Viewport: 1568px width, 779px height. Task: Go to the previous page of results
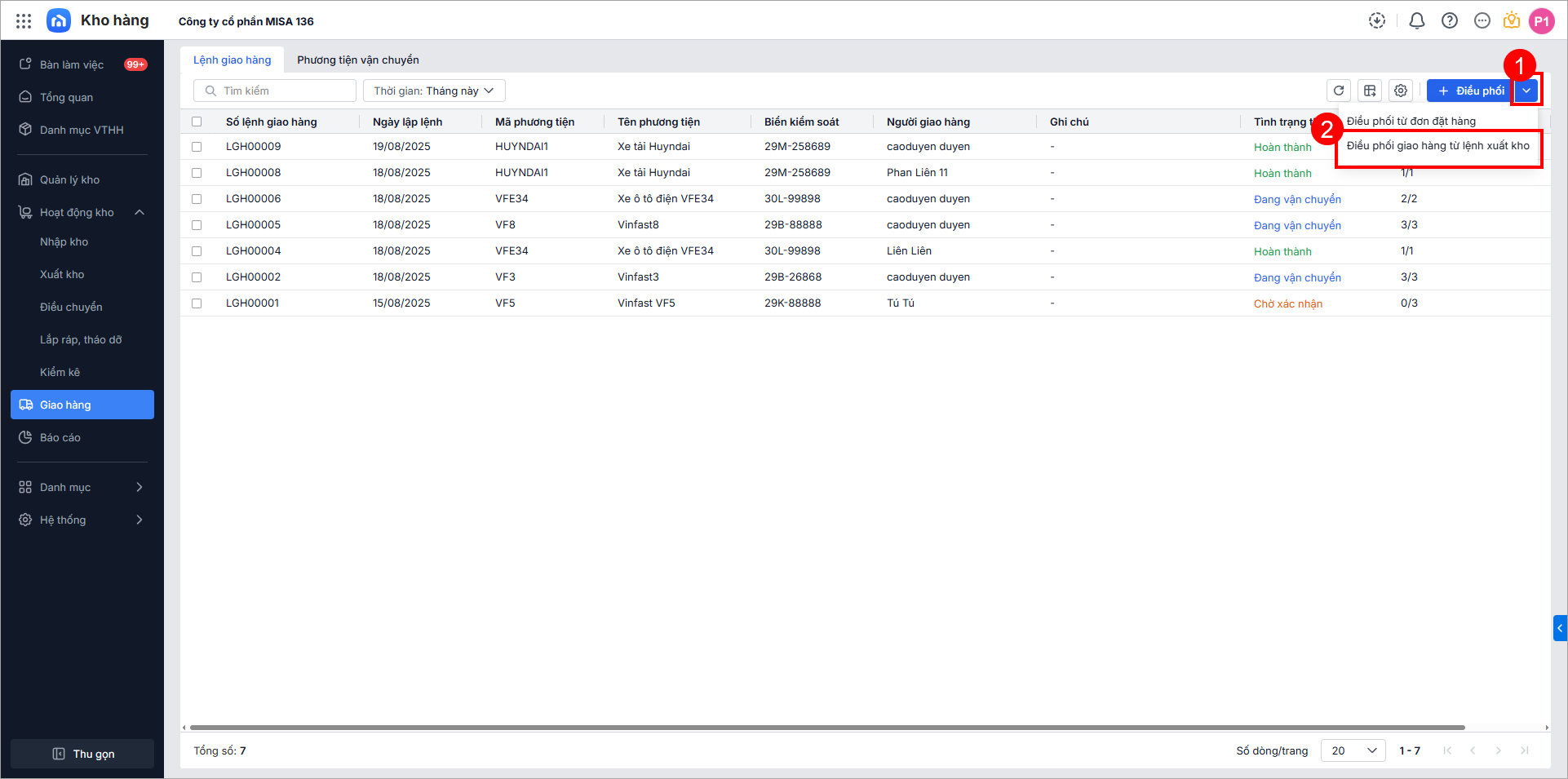click(x=1473, y=750)
